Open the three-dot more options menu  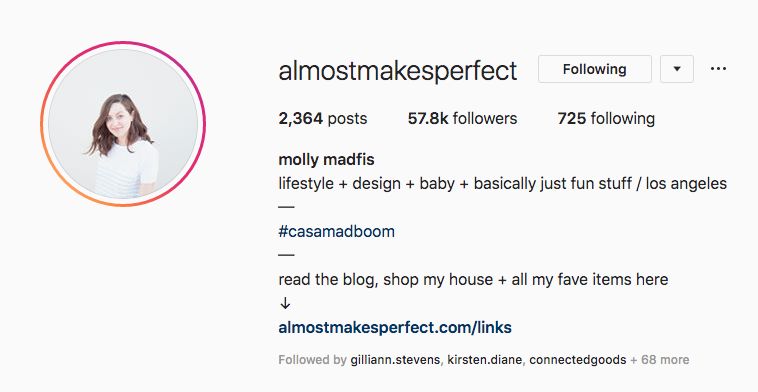[x=718, y=69]
